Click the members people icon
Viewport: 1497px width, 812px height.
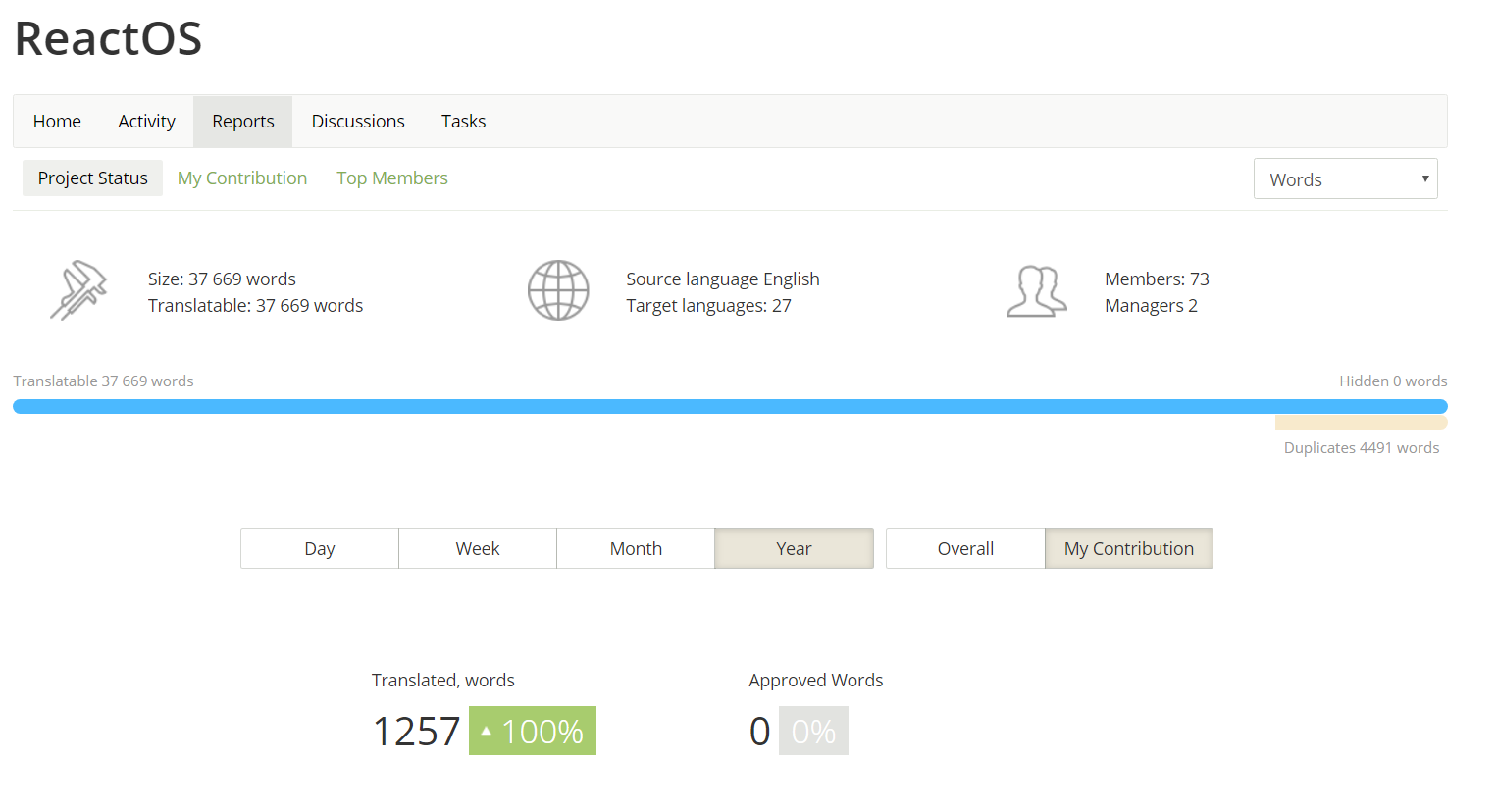[x=1036, y=291]
